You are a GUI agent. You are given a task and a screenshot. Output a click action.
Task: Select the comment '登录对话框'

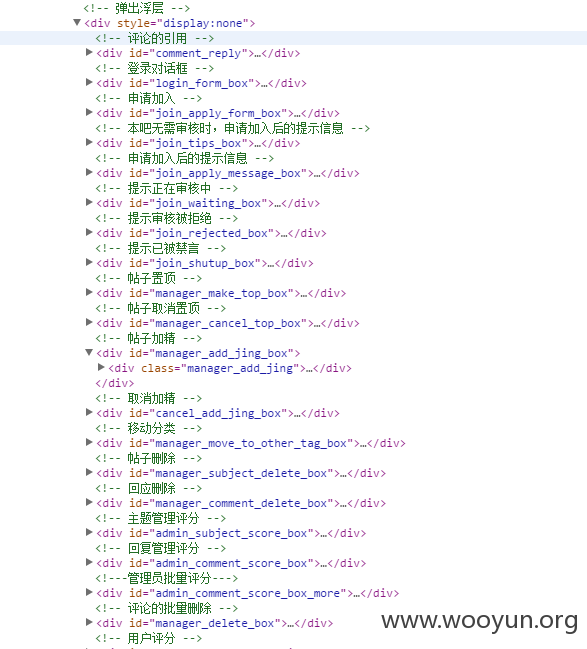tap(154, 68)
